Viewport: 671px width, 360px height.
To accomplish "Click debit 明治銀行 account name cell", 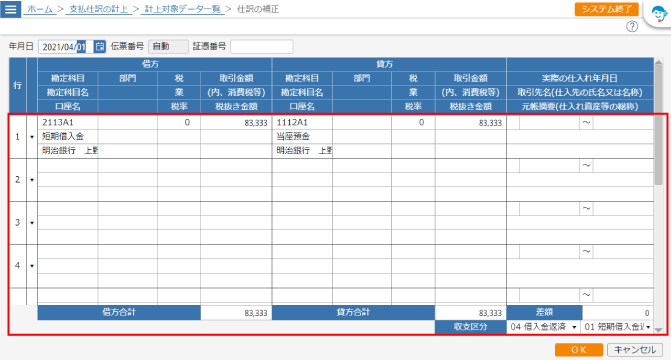I will click(x=68, y=151).
